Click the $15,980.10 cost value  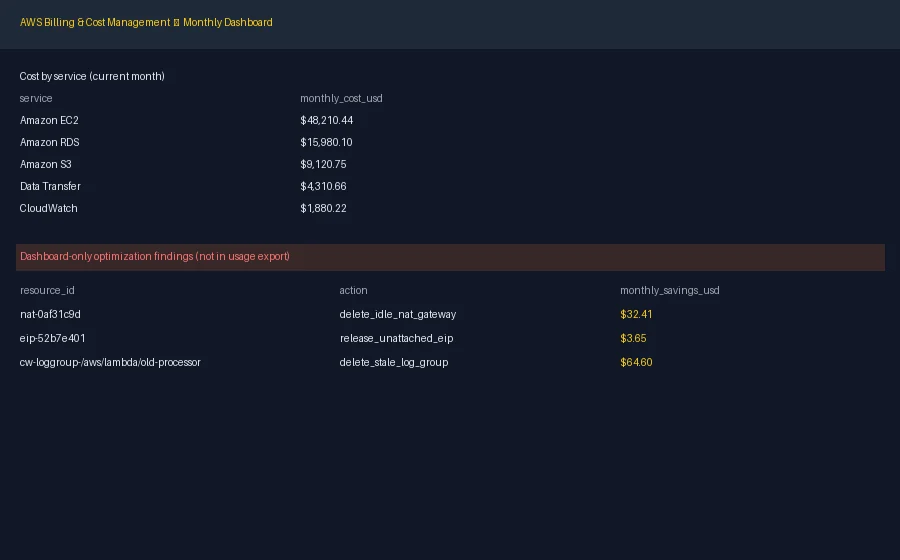(x=326, y=142)
